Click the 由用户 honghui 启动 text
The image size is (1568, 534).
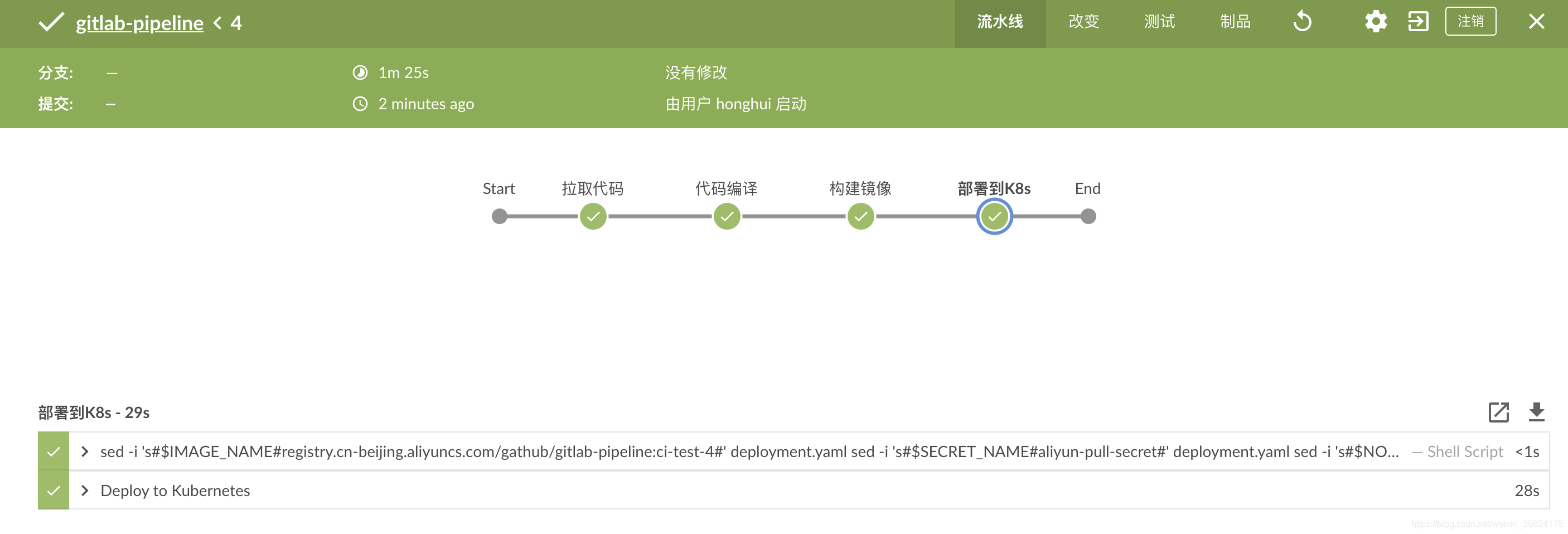point(736,104)
